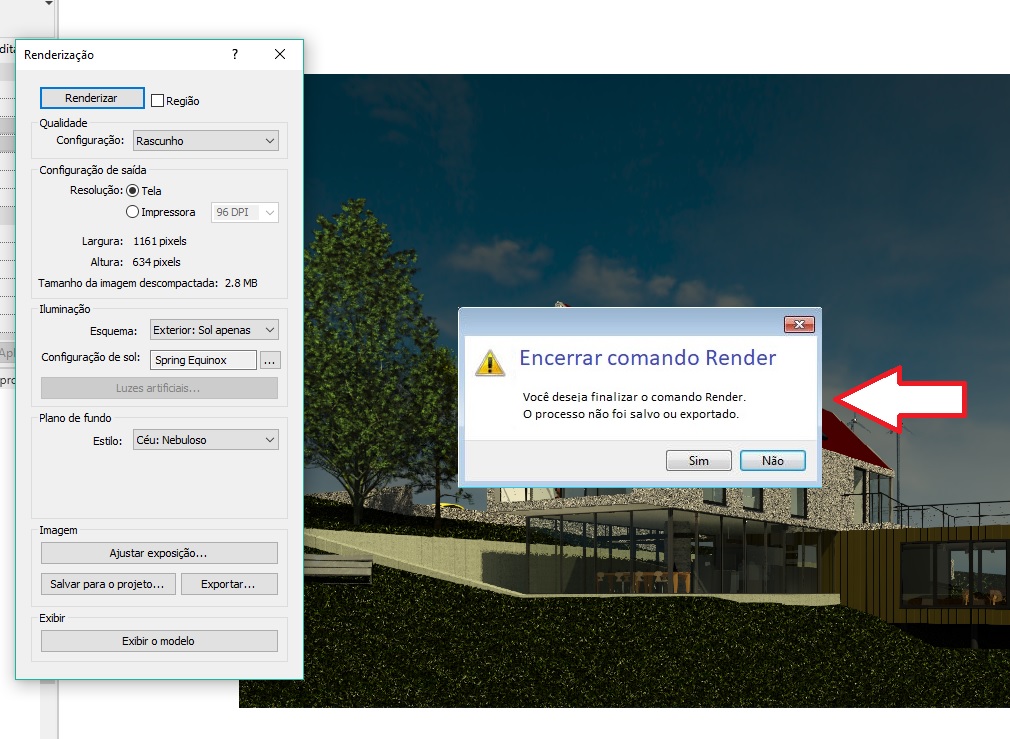Click the Encerrar comando Render heading

(x=647, y=358)
